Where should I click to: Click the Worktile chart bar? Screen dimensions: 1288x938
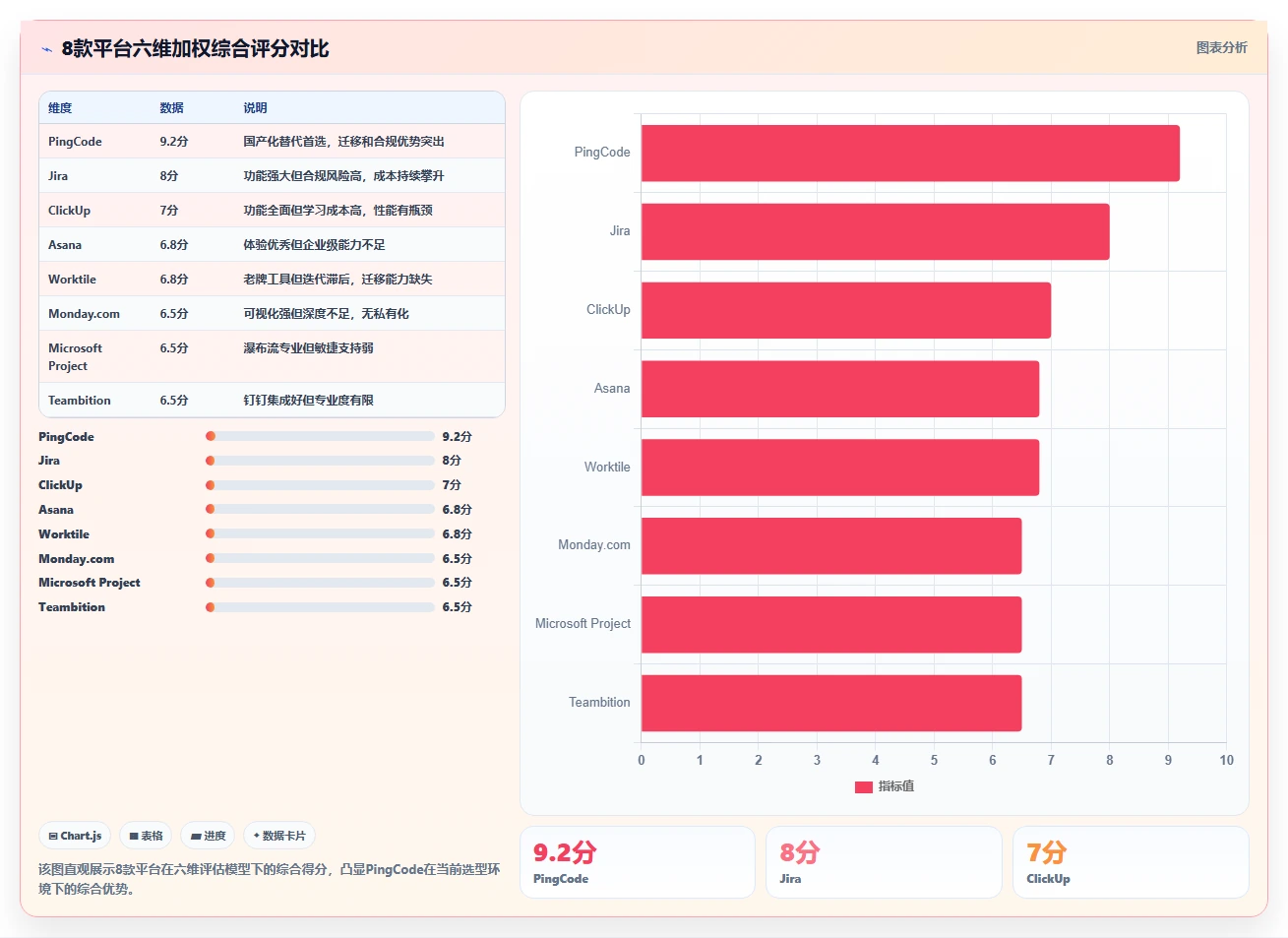point(840,468)
